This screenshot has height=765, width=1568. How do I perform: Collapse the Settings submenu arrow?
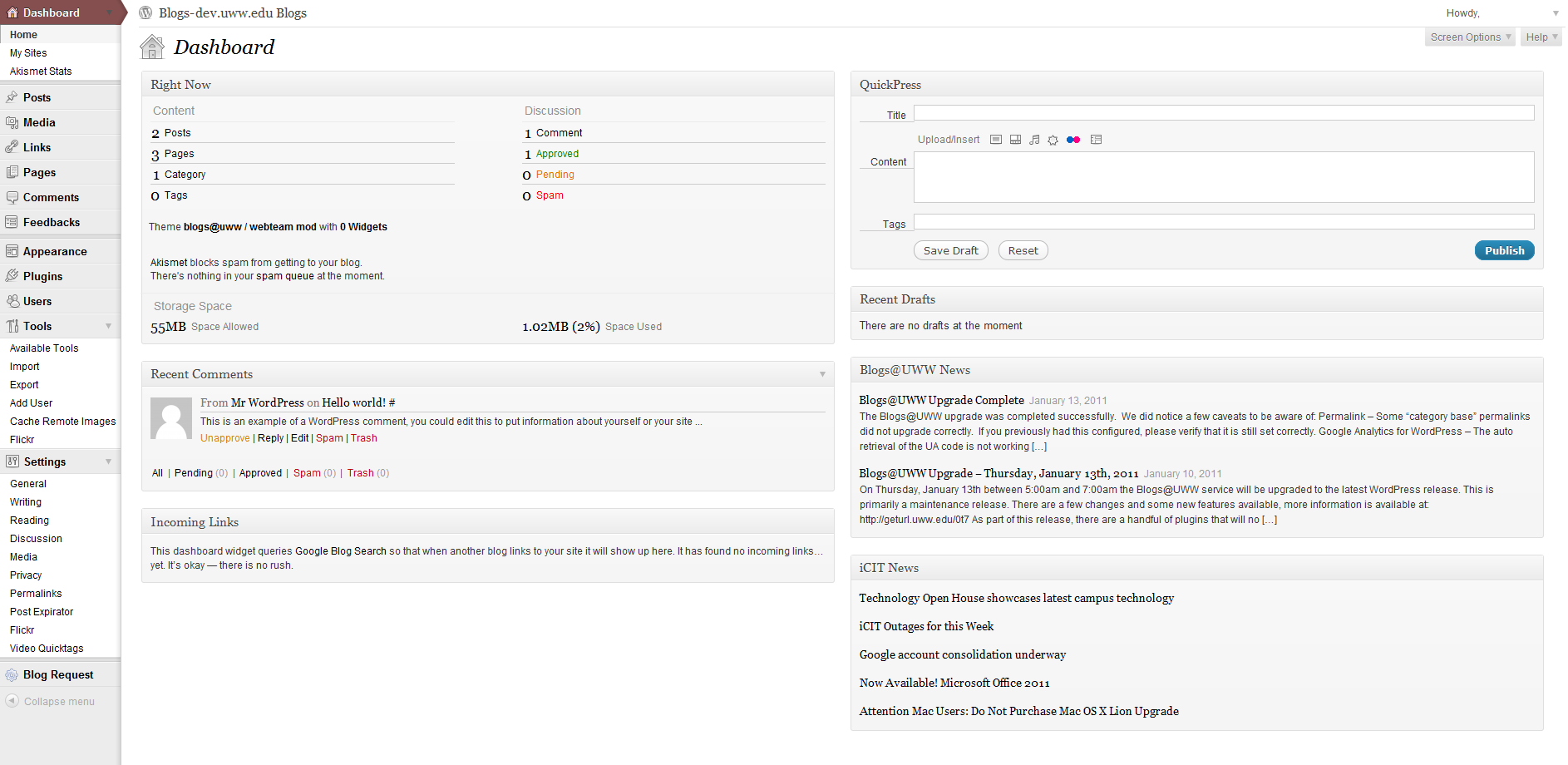108,461
